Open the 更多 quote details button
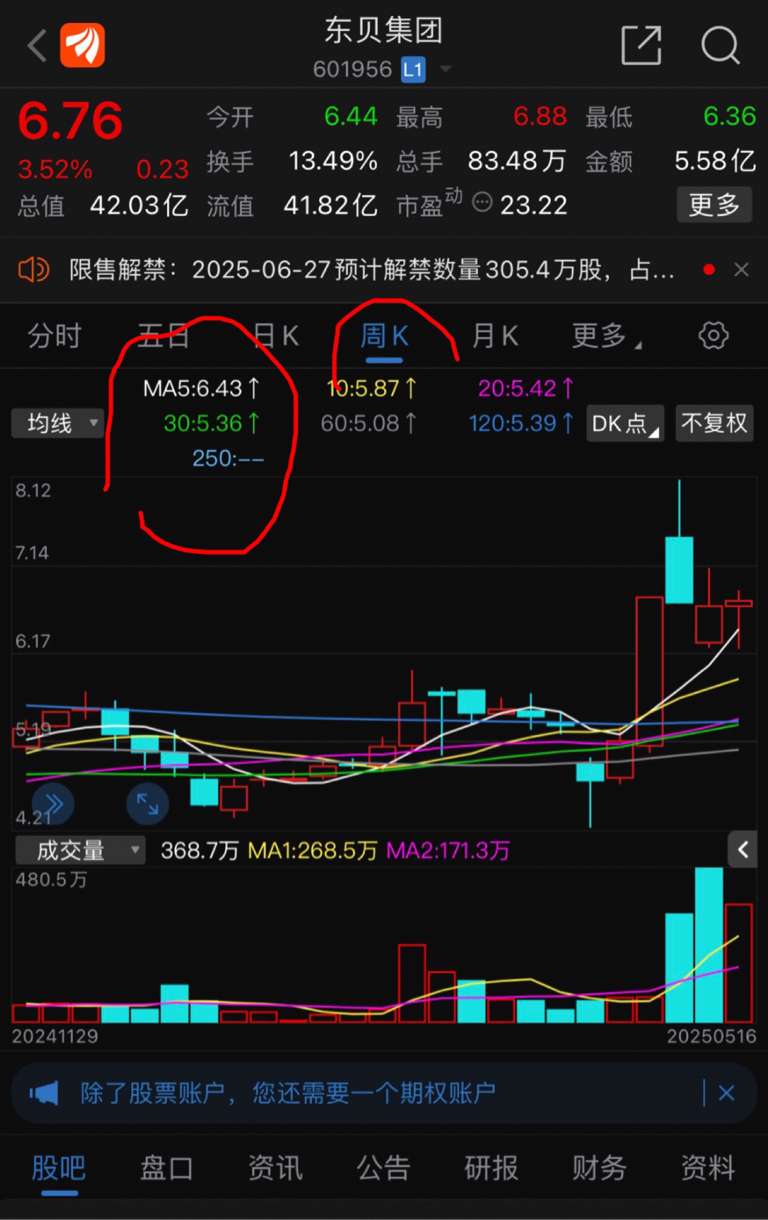 click(x=714, y=205)
